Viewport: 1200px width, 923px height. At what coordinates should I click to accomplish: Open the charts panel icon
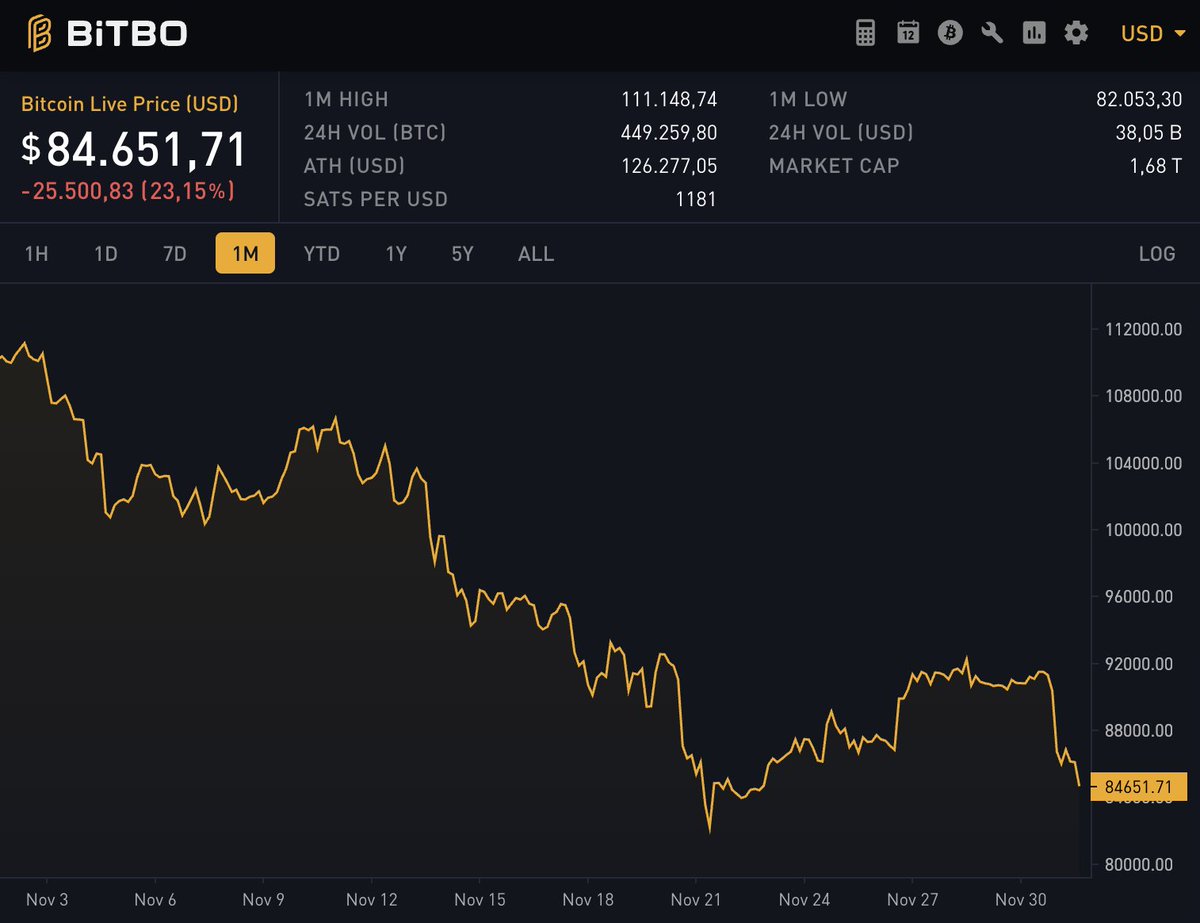point(1034,33)
